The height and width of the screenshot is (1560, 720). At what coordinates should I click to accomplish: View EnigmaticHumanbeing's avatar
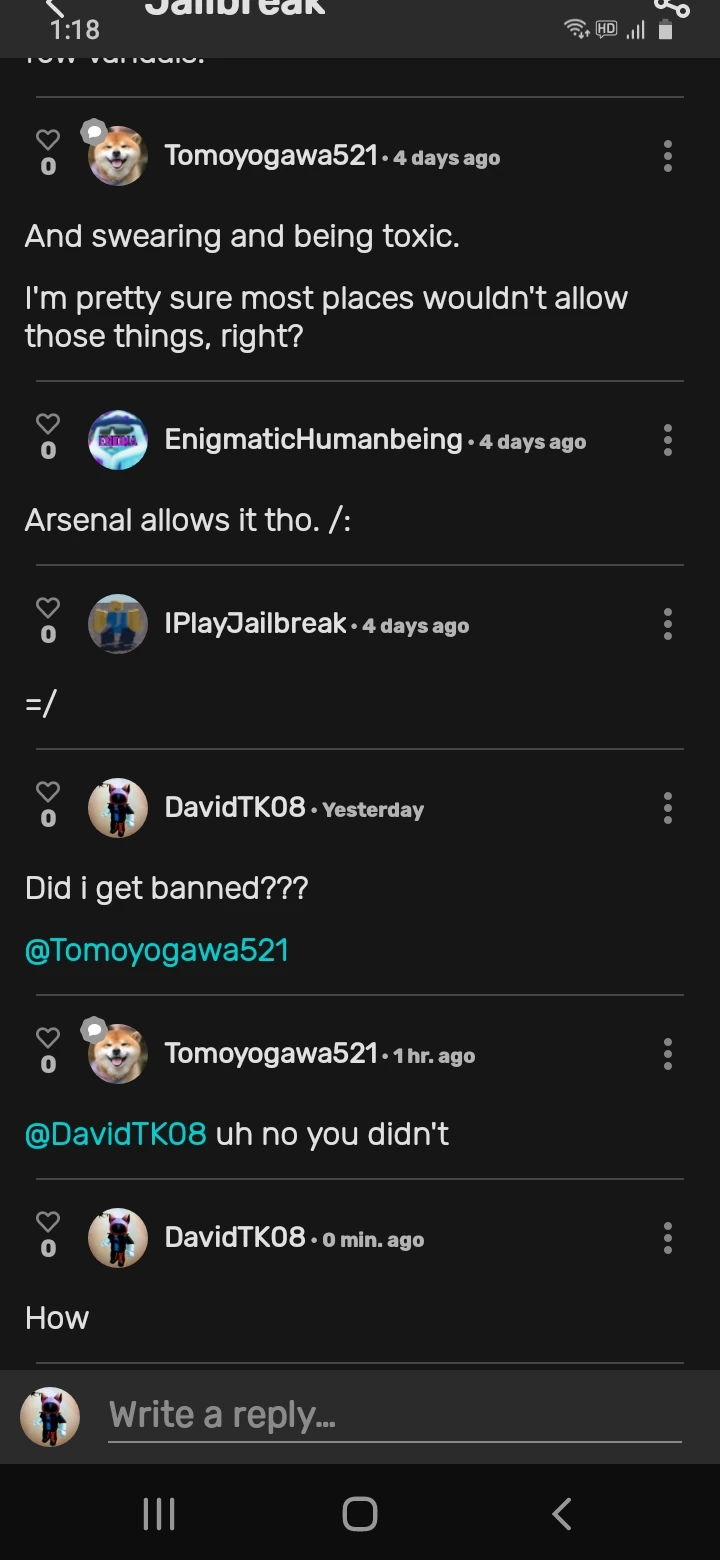118,440
